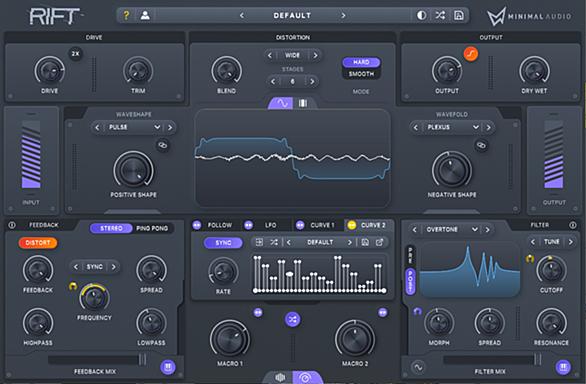
Task: Select Pre filter position
Action: click(410, 255)
